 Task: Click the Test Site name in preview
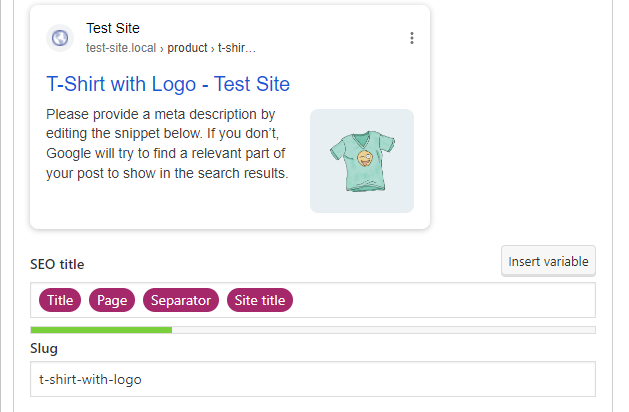tap(113, 28)
